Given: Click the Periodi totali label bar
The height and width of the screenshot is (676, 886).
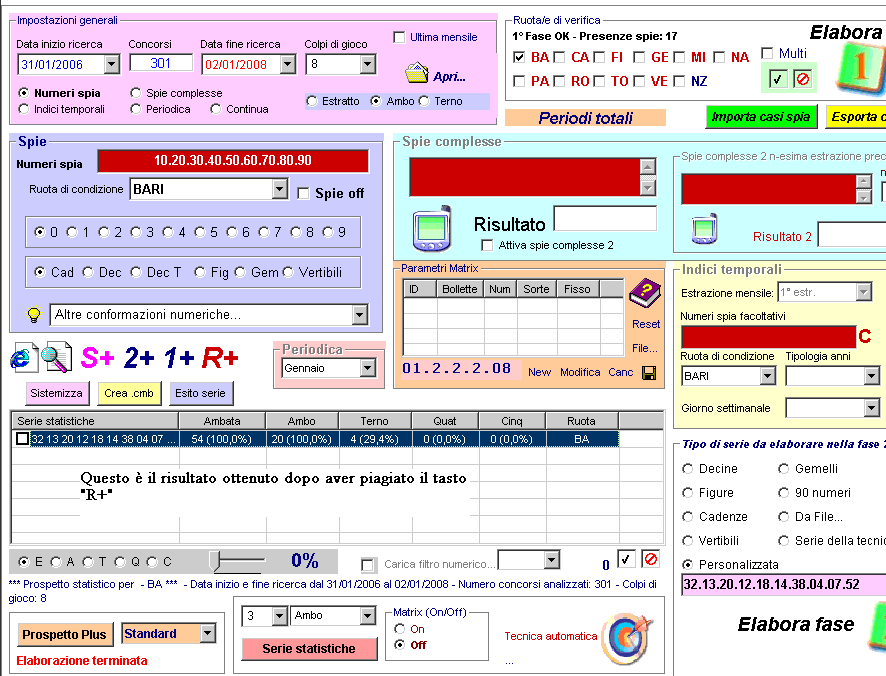Looking at the screenshot, I should point(585,118).
